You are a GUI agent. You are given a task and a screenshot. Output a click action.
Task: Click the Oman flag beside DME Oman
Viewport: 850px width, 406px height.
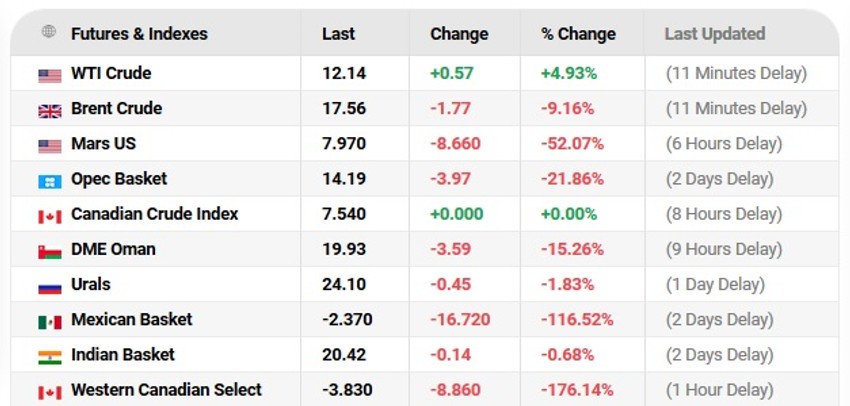coord(50,250)
